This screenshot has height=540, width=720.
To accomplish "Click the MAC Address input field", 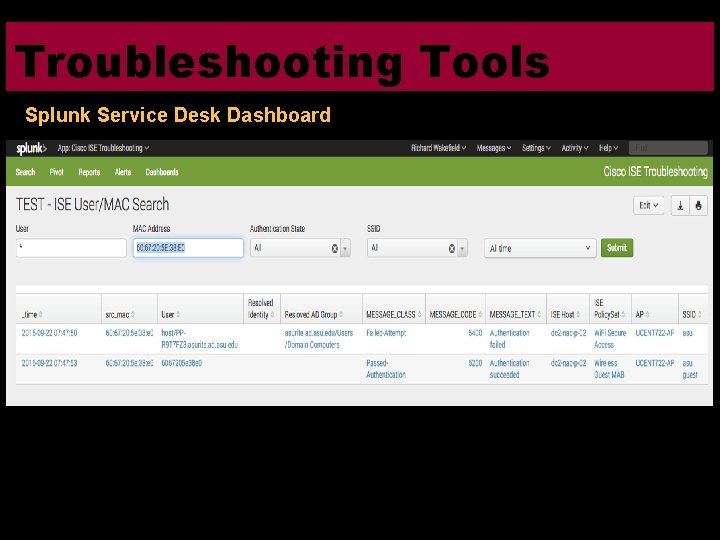I will tap(188, 248).
